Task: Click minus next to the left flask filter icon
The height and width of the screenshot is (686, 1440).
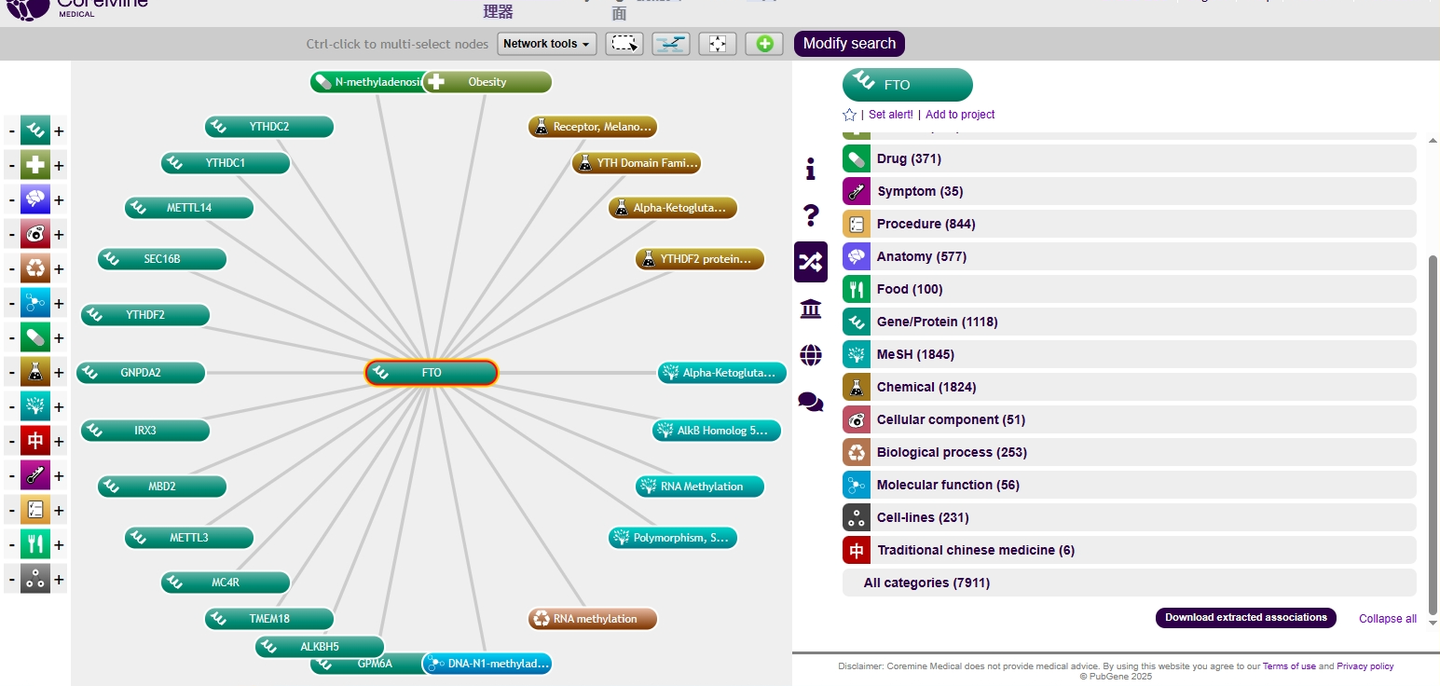Action: [x=11, y=373]
